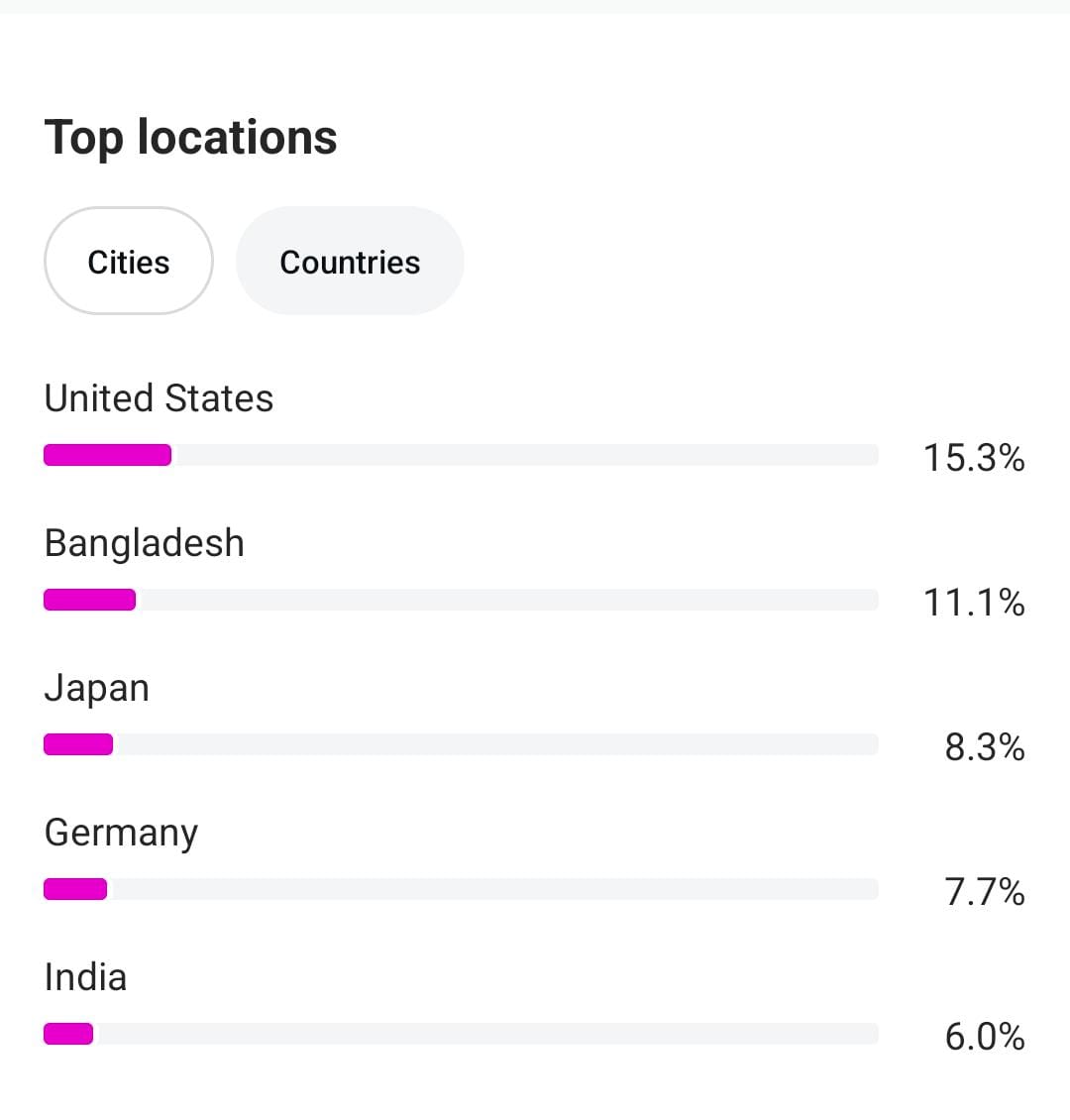Switch to the Cities tab

click(129, 262)
